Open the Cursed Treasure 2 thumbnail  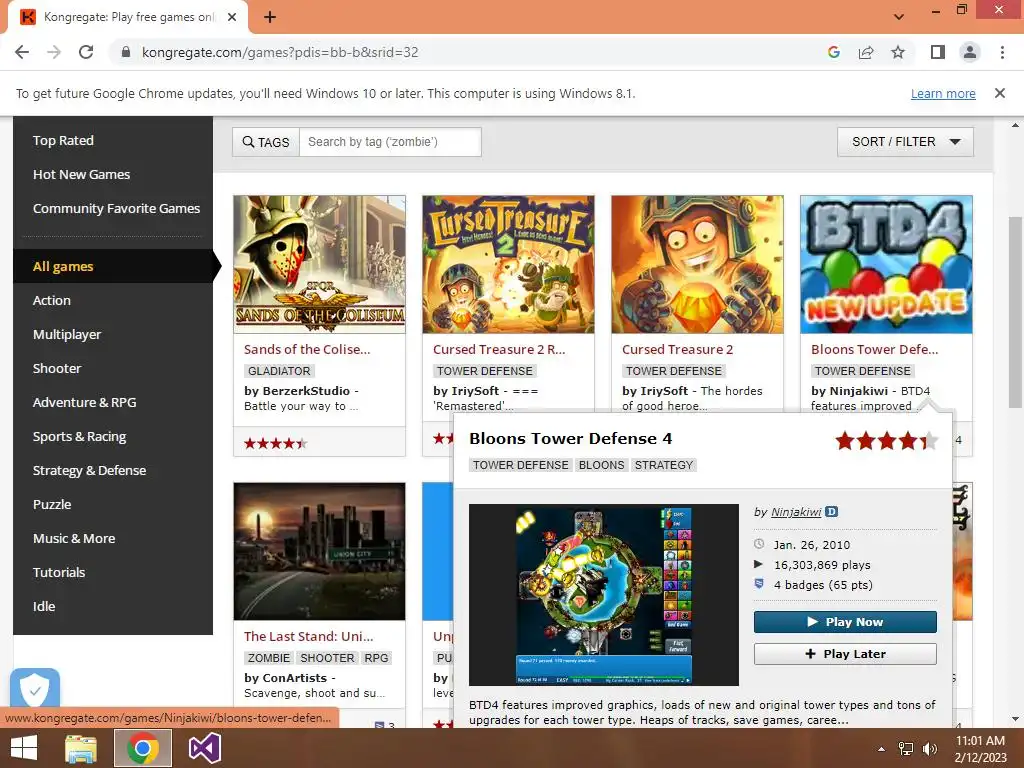[x=697, y=264]
